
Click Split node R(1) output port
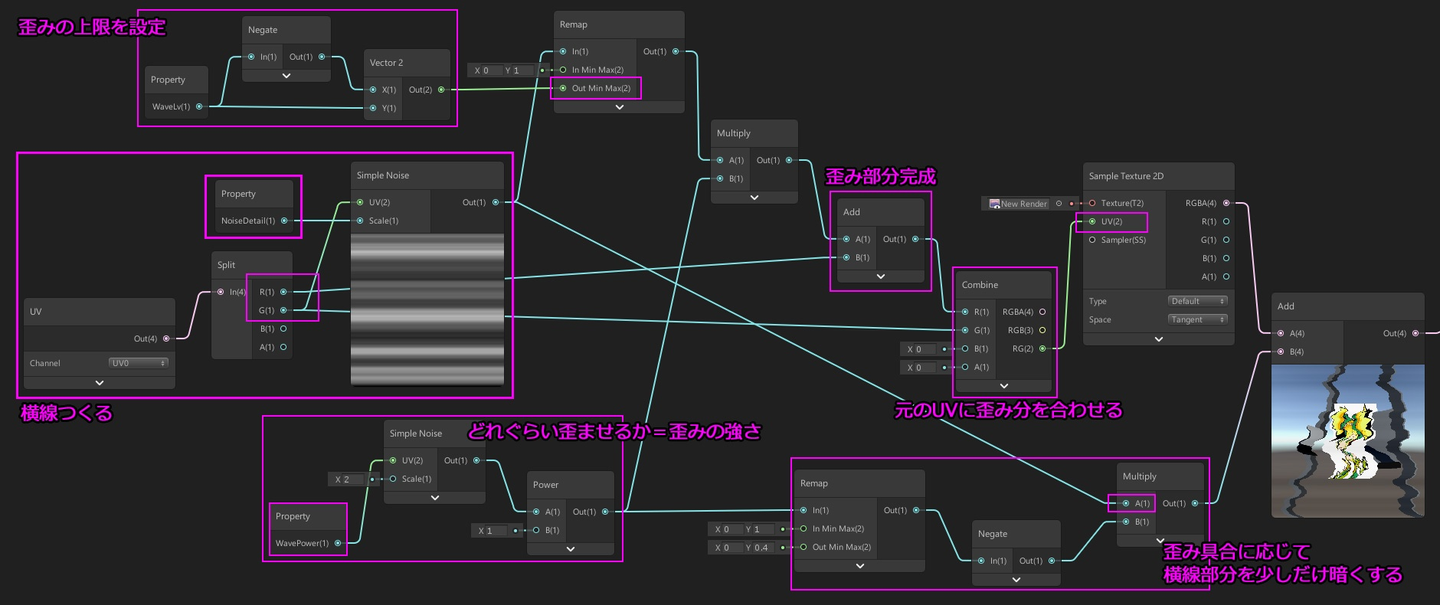[284, 292]
